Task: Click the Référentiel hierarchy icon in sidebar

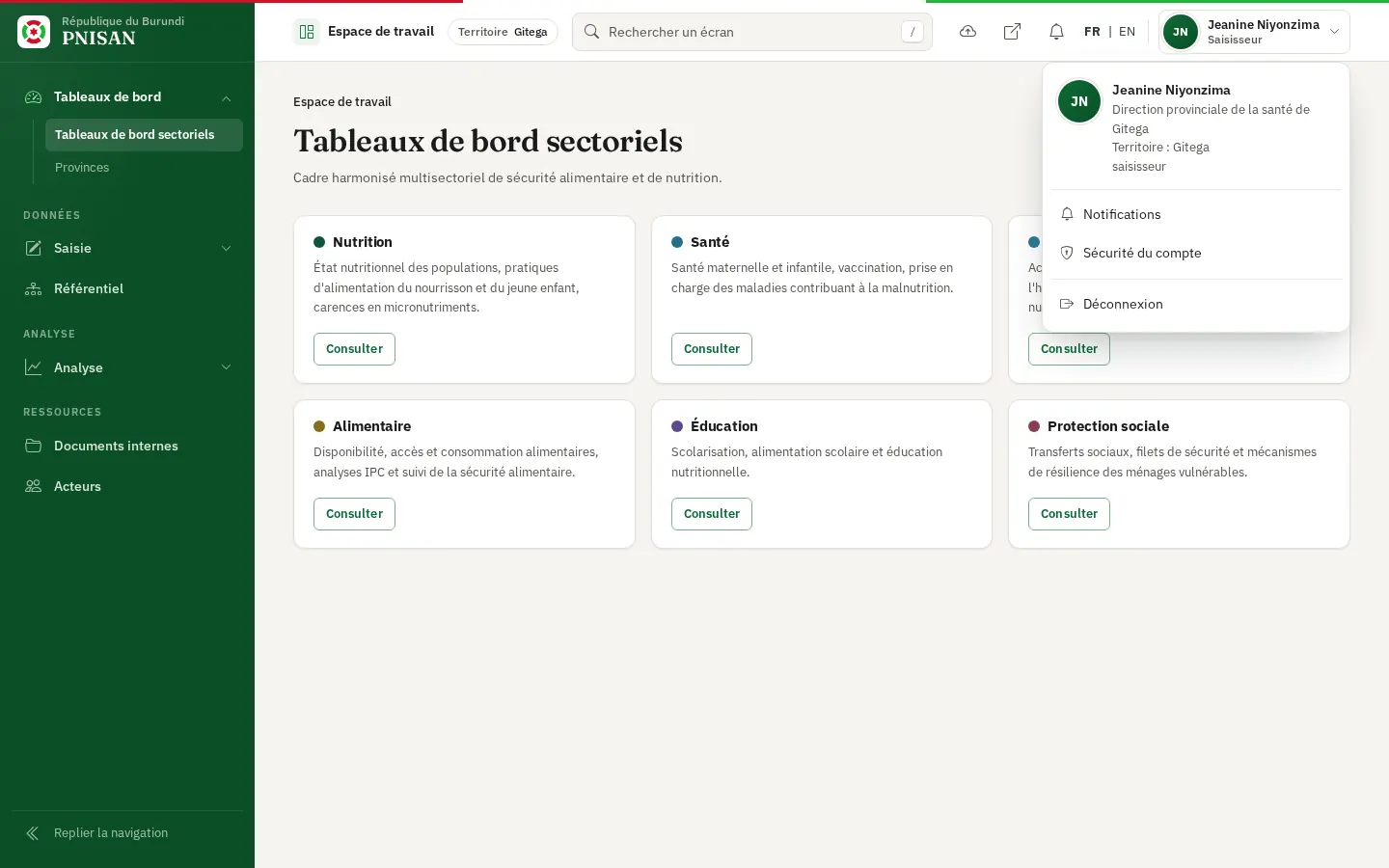Action: (34, 288)
